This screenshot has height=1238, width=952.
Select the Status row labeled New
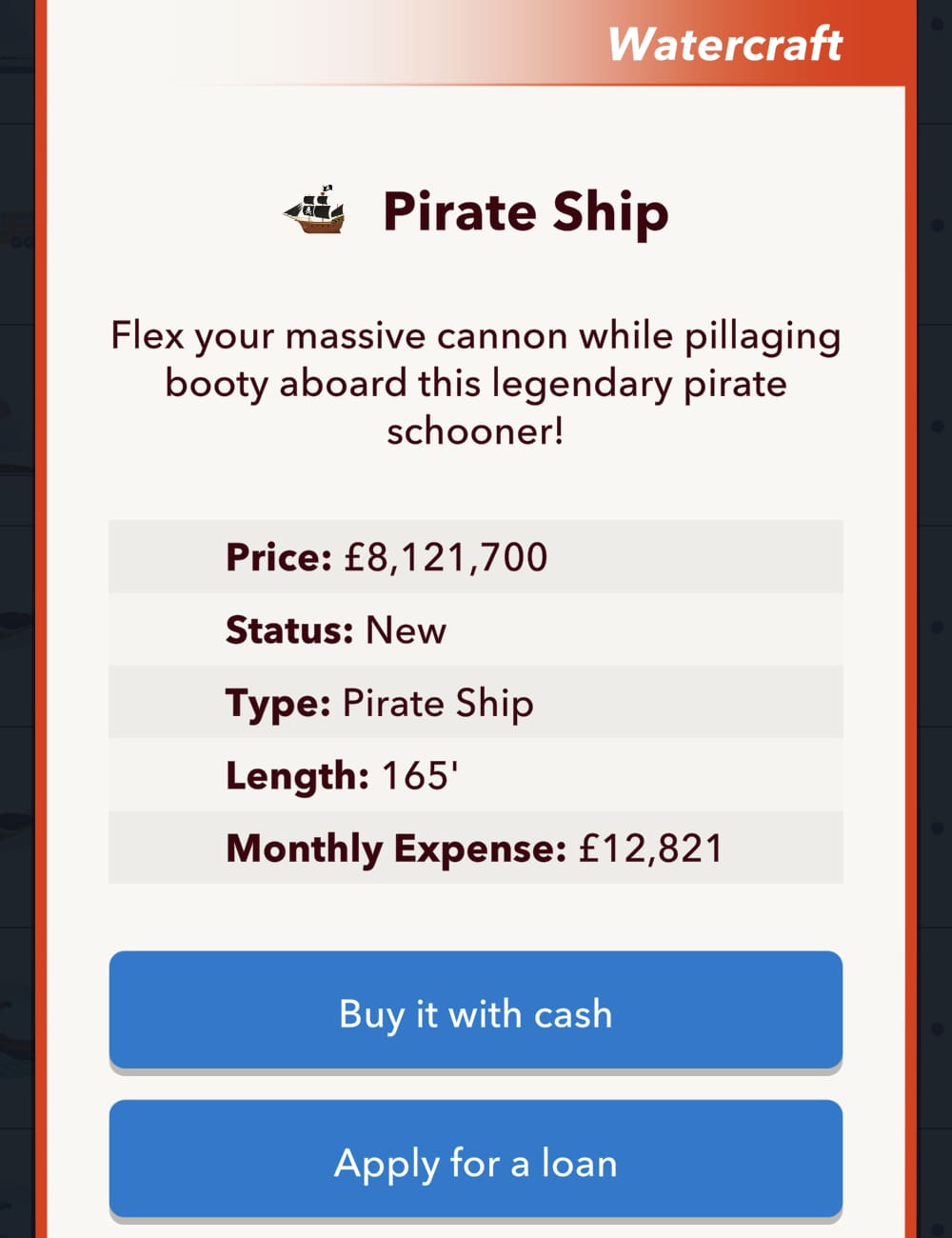(476, 629)
